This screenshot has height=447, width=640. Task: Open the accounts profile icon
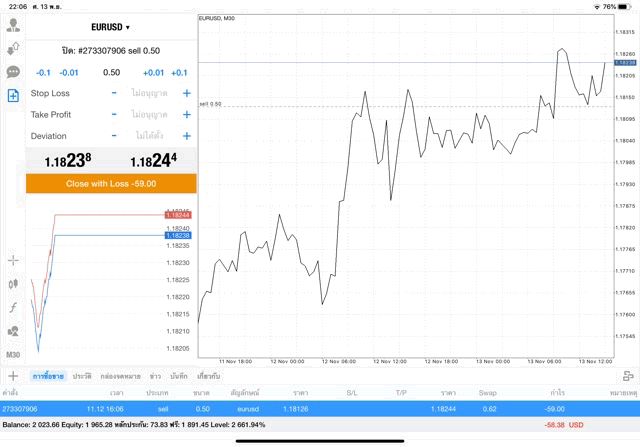click(x=13, y=25)
